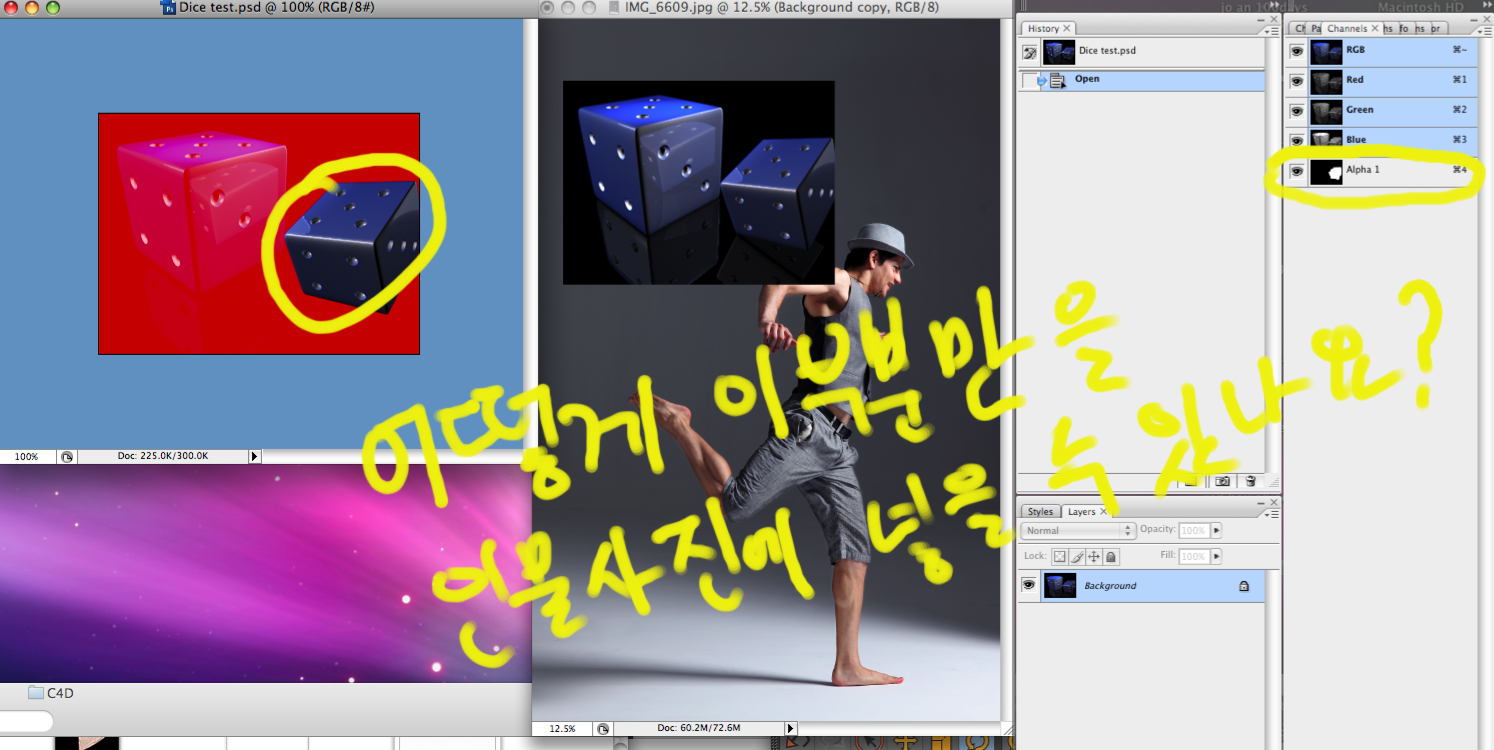Viewport: 1494px width, 750px height.
Task: Enable Lock transparent pixels
Action: tap(1060, 557)
